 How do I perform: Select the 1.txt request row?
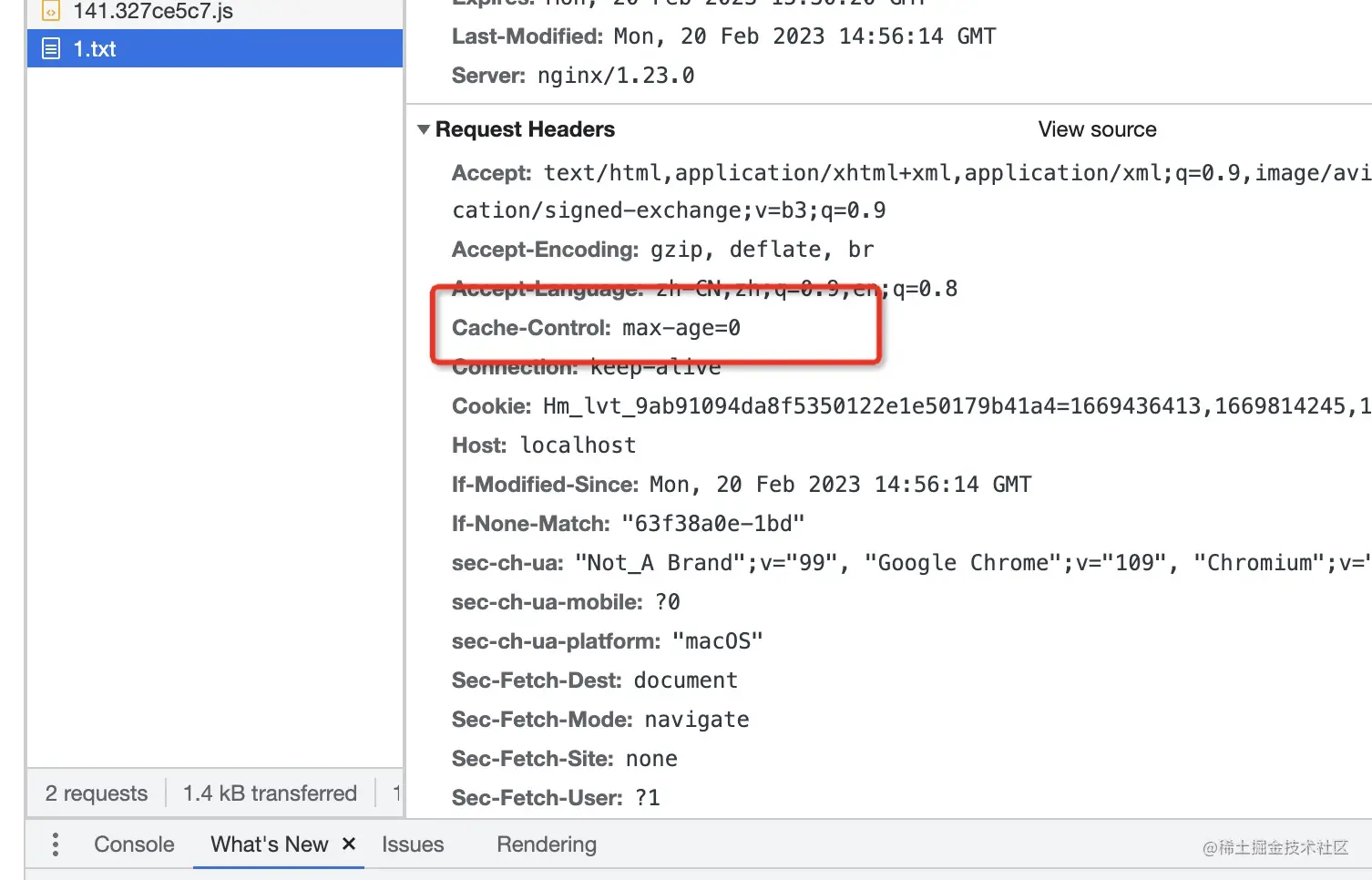215,49
